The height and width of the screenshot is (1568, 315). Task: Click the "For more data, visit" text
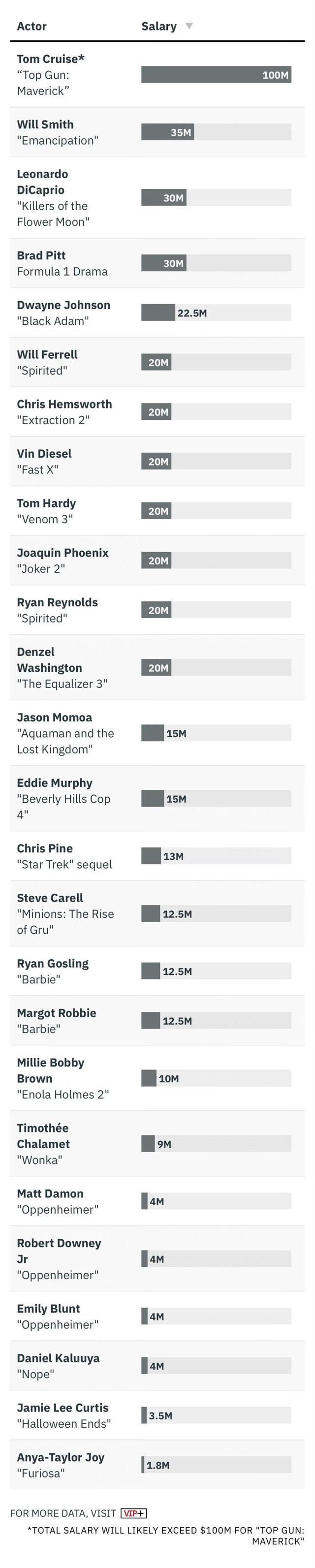coord(63,1513)
